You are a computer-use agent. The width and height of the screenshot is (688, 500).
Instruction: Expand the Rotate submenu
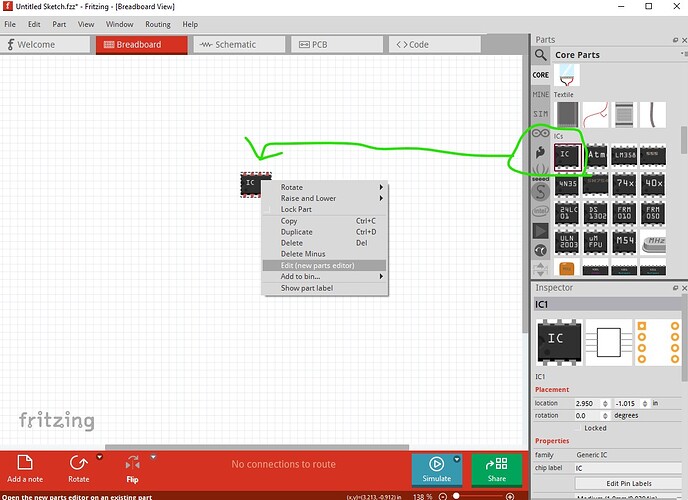[x=325, y=187]
